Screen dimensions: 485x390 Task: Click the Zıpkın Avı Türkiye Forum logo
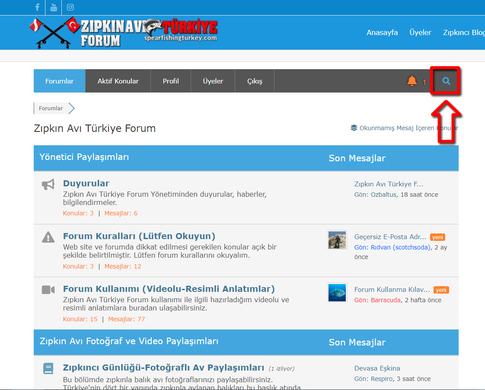124,33
